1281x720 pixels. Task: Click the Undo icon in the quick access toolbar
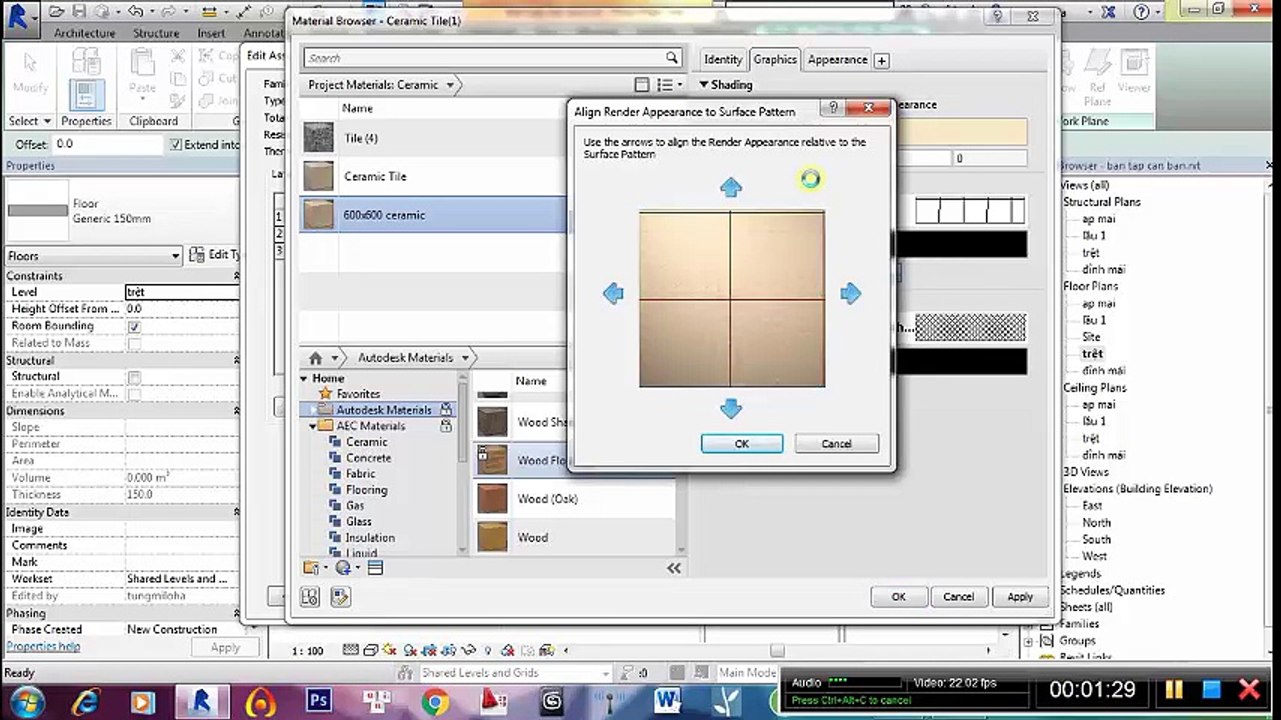click(x=134, y=12)
